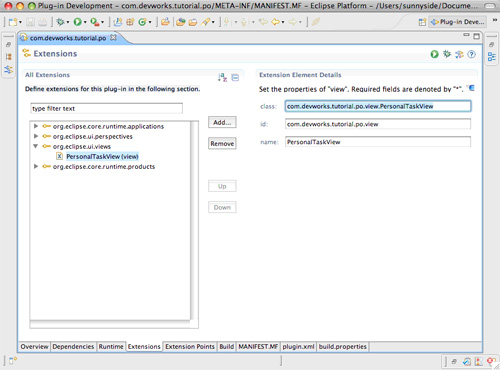The width and height of the screenshot is (500, 370).
Task: Select the Plug-in Deve... perspective button
Action: click(x=457, y=22)
